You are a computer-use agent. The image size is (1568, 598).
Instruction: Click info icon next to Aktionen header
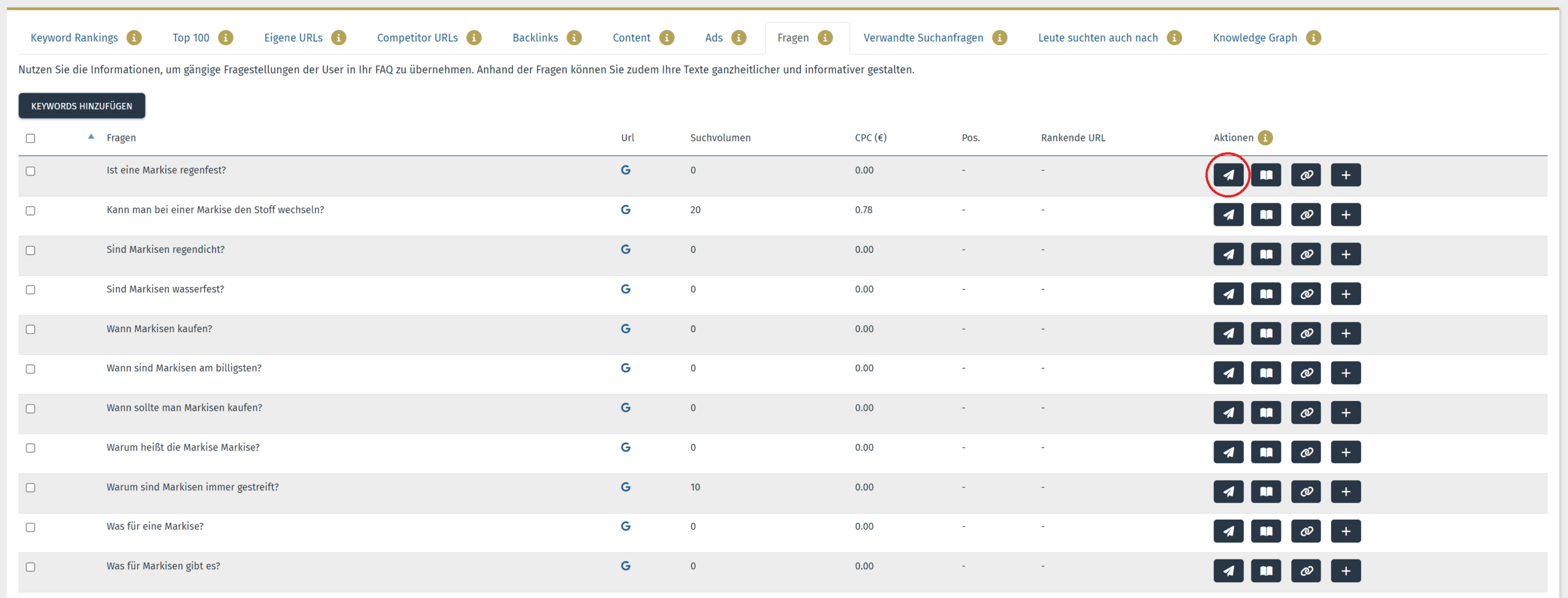click(1265, 138)
